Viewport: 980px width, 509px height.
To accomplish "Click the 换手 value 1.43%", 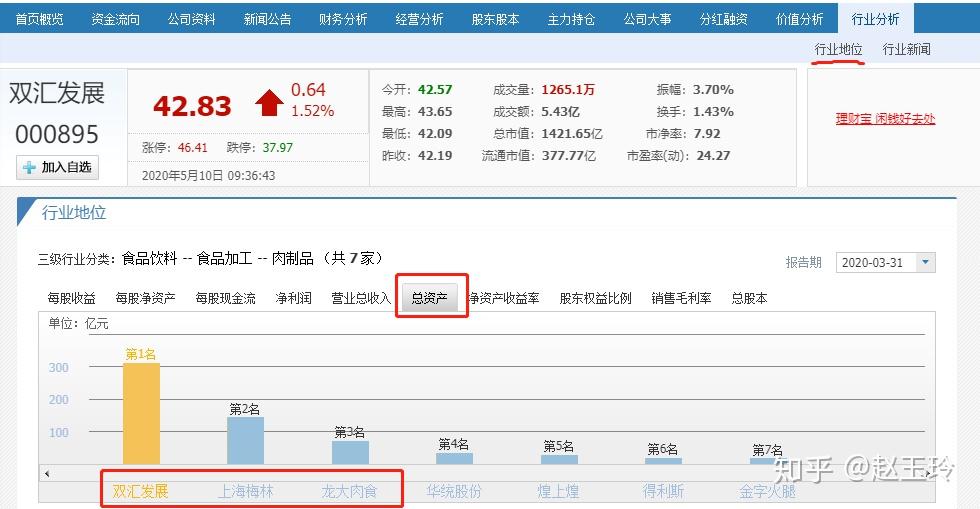I will pyautogui.click(x=713, y=112).
